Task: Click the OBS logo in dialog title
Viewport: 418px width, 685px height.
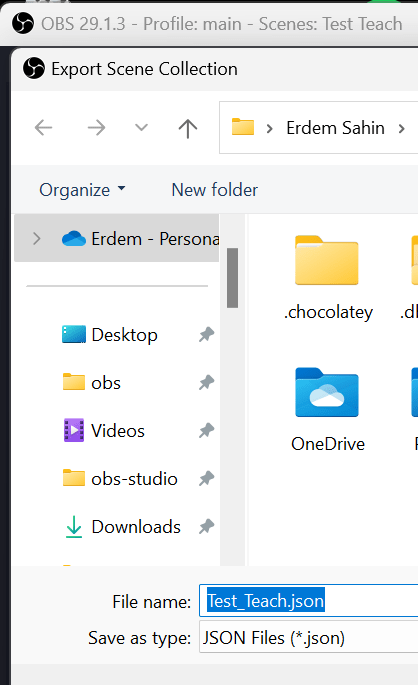Action: [x=34, y=68]
